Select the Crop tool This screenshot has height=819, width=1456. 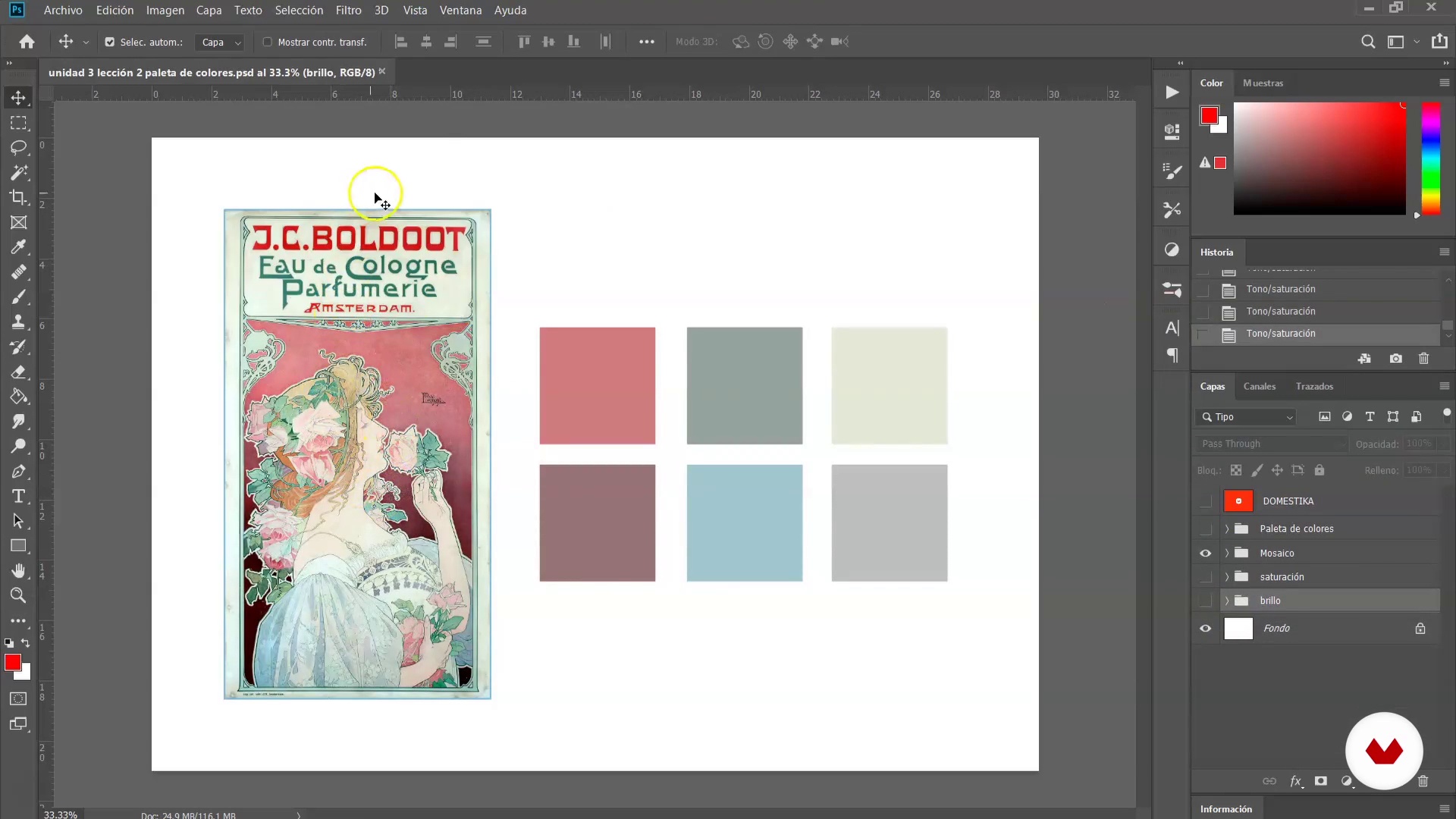(x=18, y=197)
